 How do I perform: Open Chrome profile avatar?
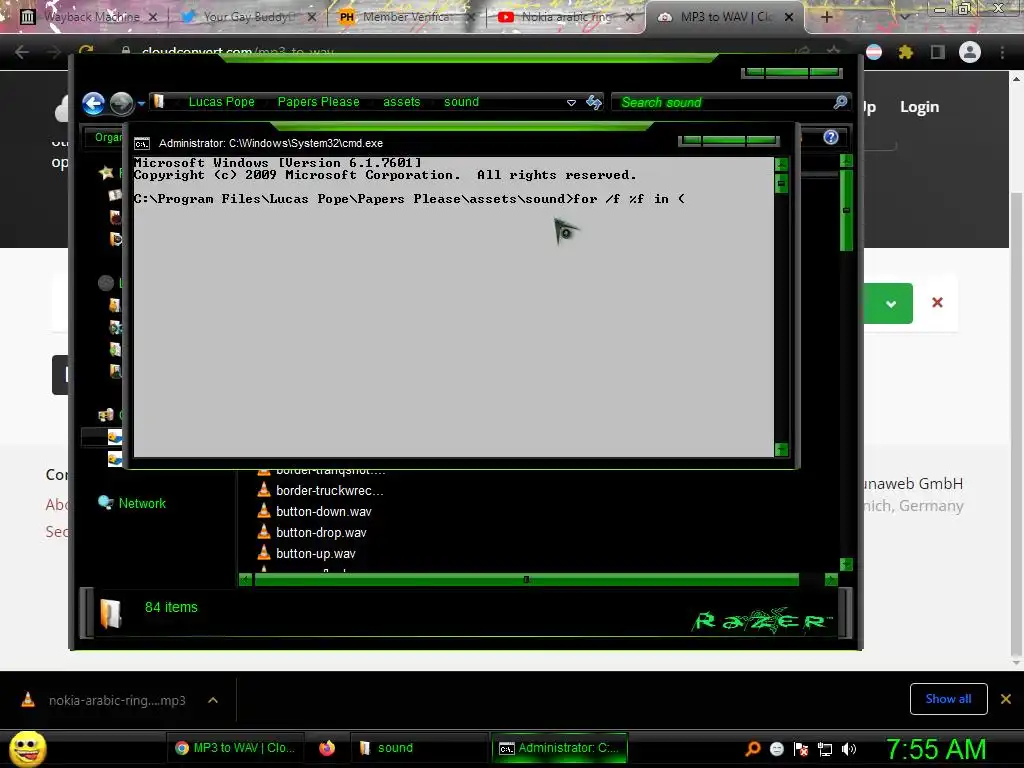970,52
